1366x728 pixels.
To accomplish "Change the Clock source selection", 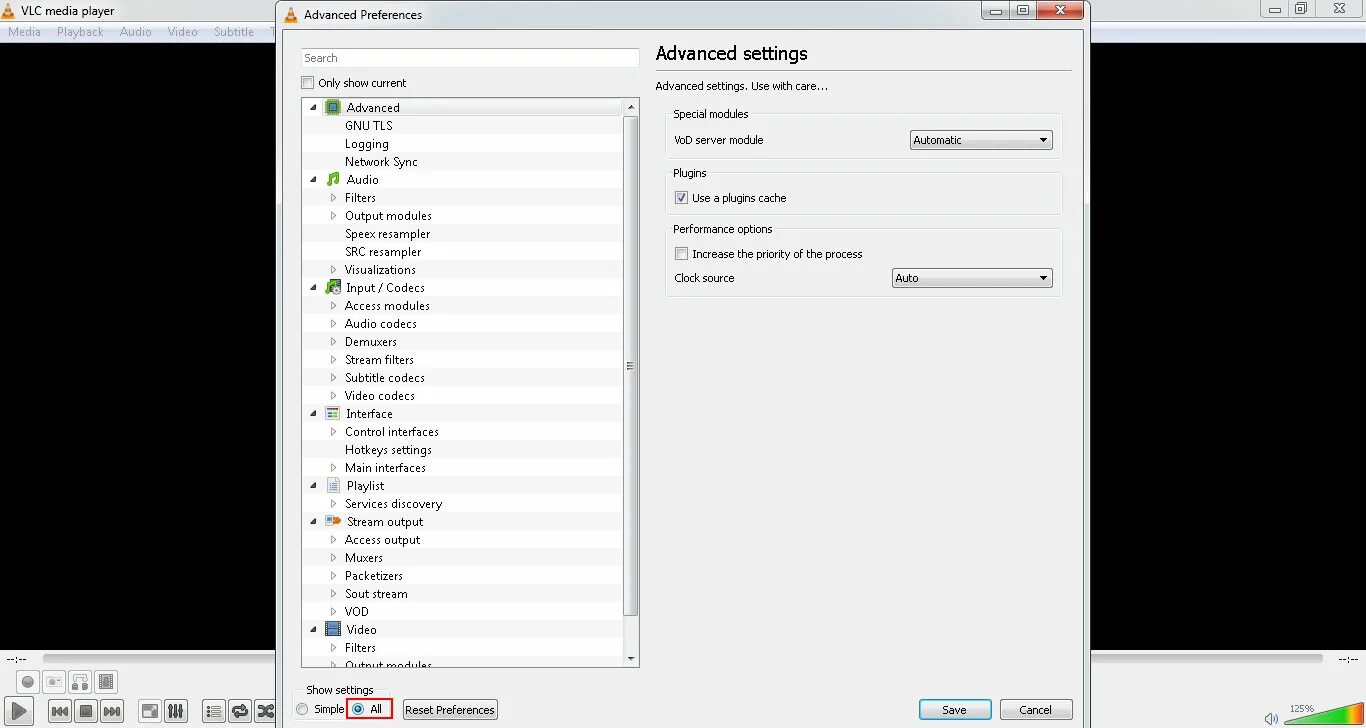I will pyautogui.click(x=971, y=278).
